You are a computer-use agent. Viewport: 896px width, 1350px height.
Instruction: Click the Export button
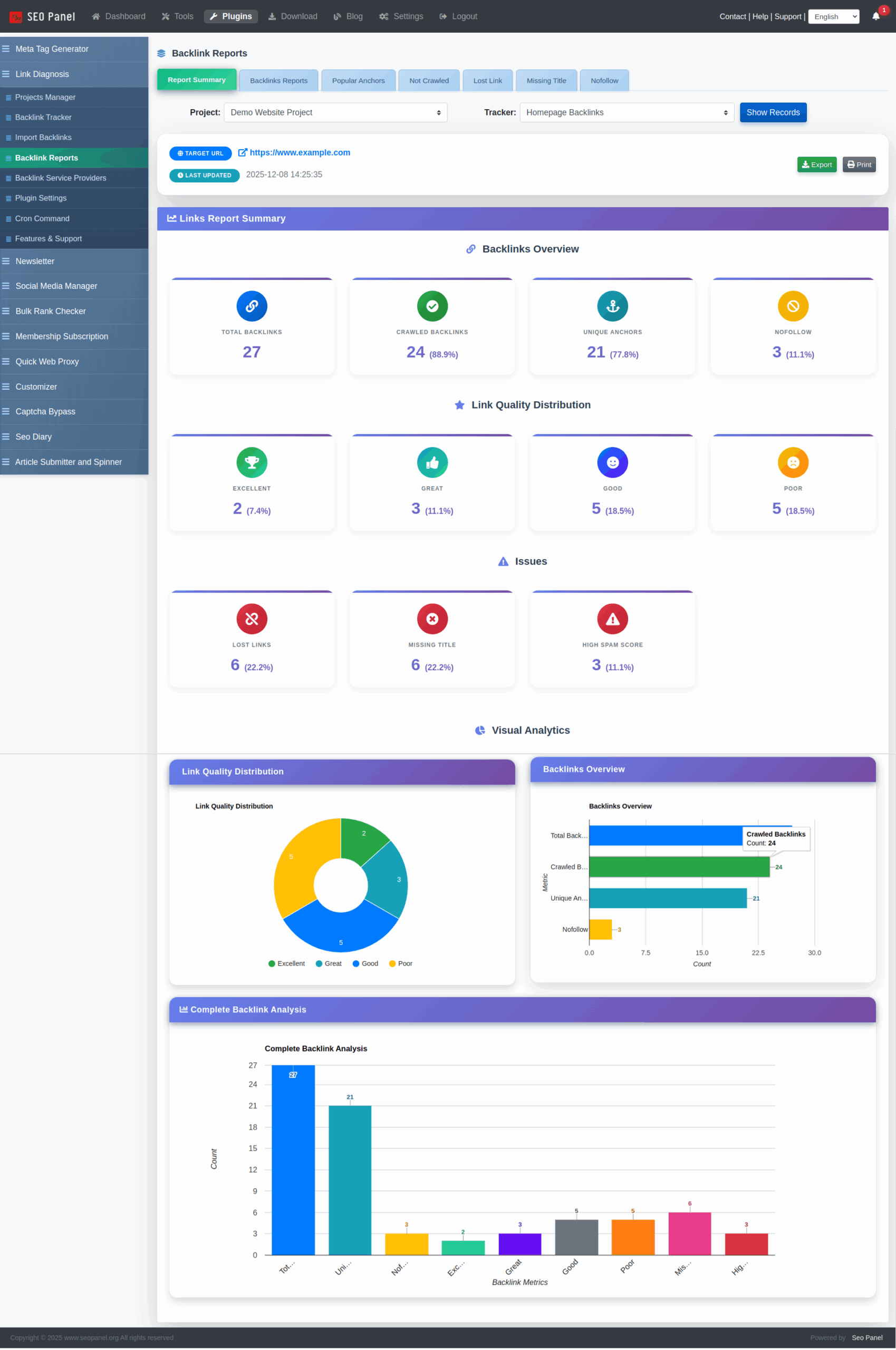tap(816, 165)
